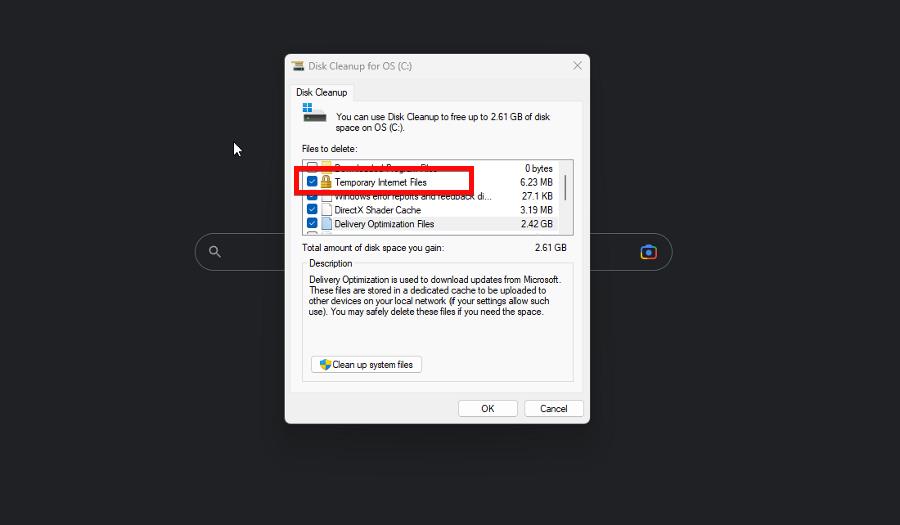Click the Cancel button
Image resolution: width=900 pixels, height=525 pixels.
coord(553,409)
